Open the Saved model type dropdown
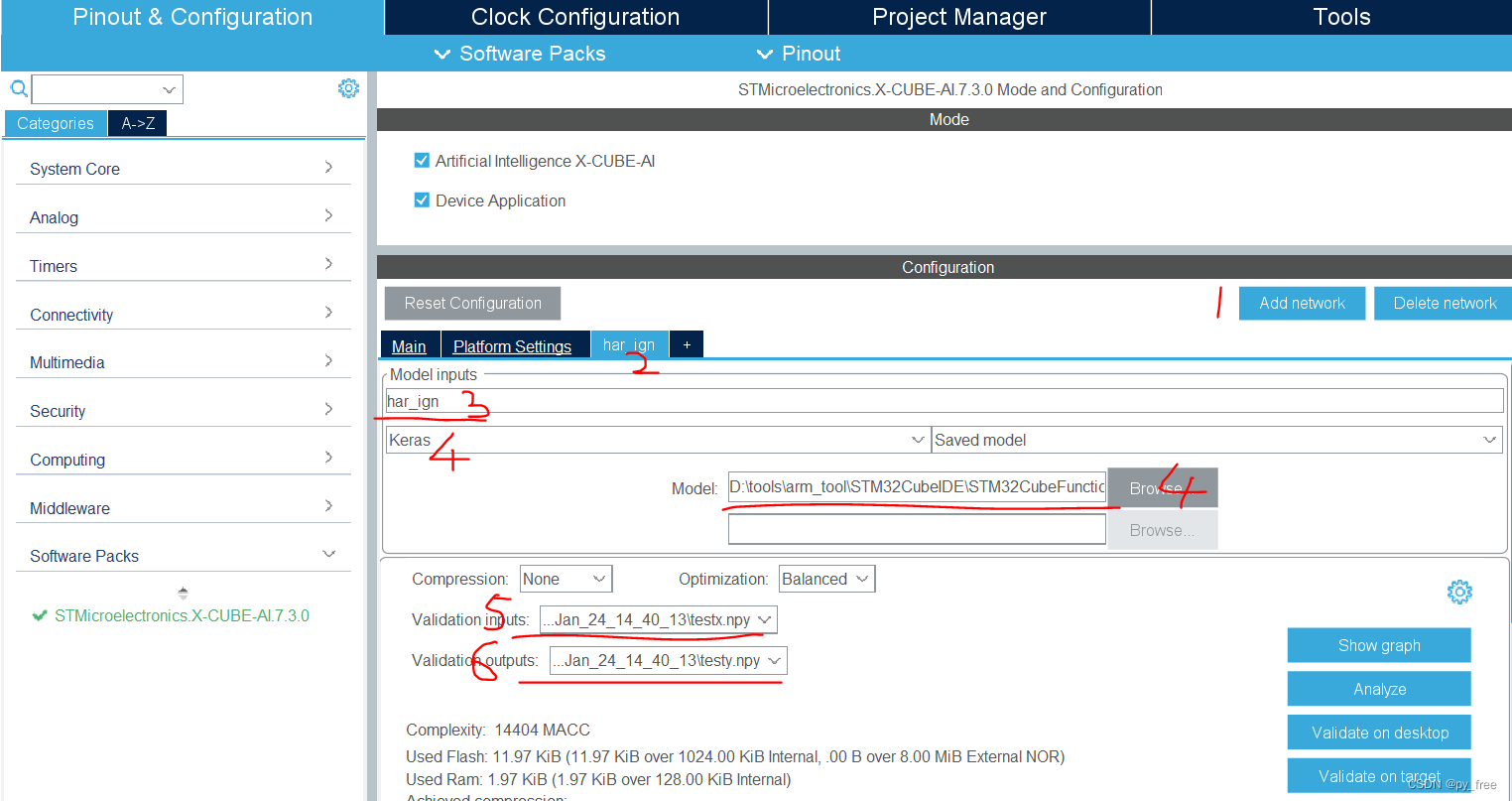The image size is (1512, 801). coord(1217,440)
